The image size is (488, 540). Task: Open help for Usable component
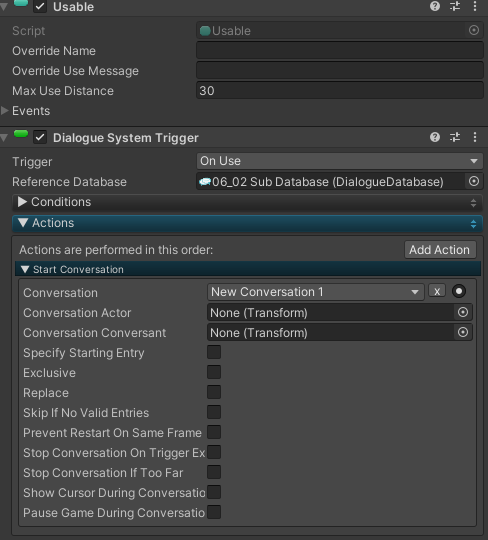(435, 6)
